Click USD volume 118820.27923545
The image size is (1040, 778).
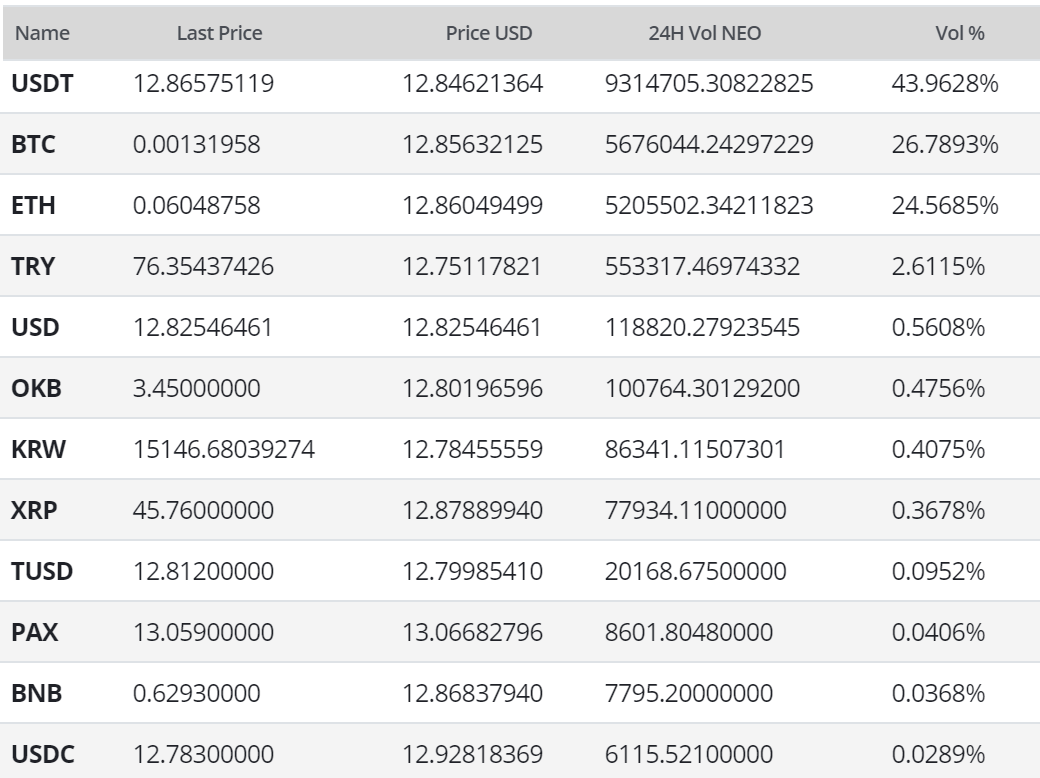(x=702, y=328)
